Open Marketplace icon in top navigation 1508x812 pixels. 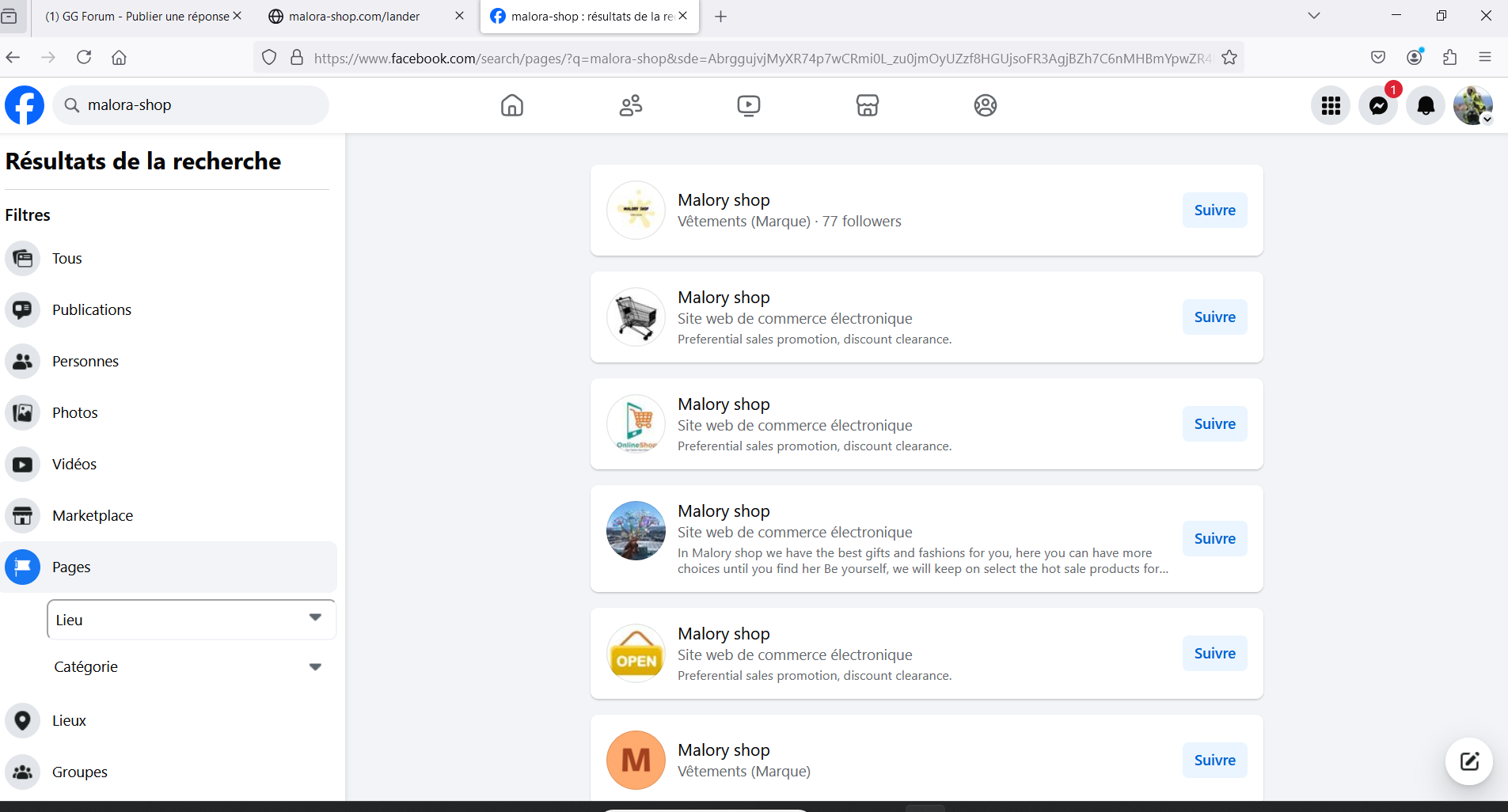pyautogui.click(x=868, y=105)
